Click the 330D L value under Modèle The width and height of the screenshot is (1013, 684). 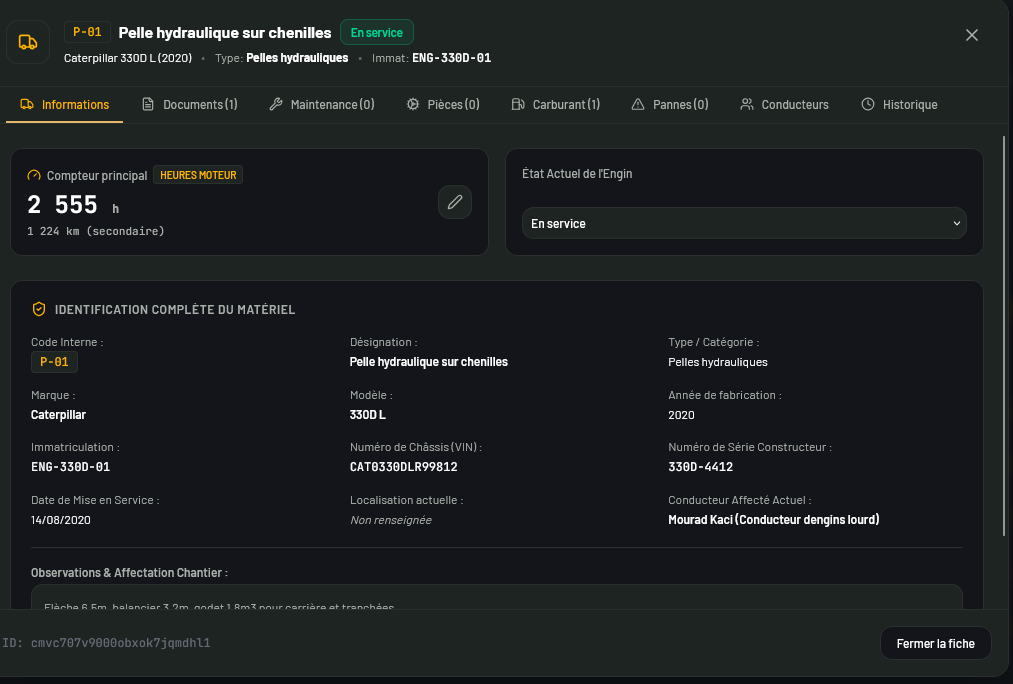[x=368, y=415]
